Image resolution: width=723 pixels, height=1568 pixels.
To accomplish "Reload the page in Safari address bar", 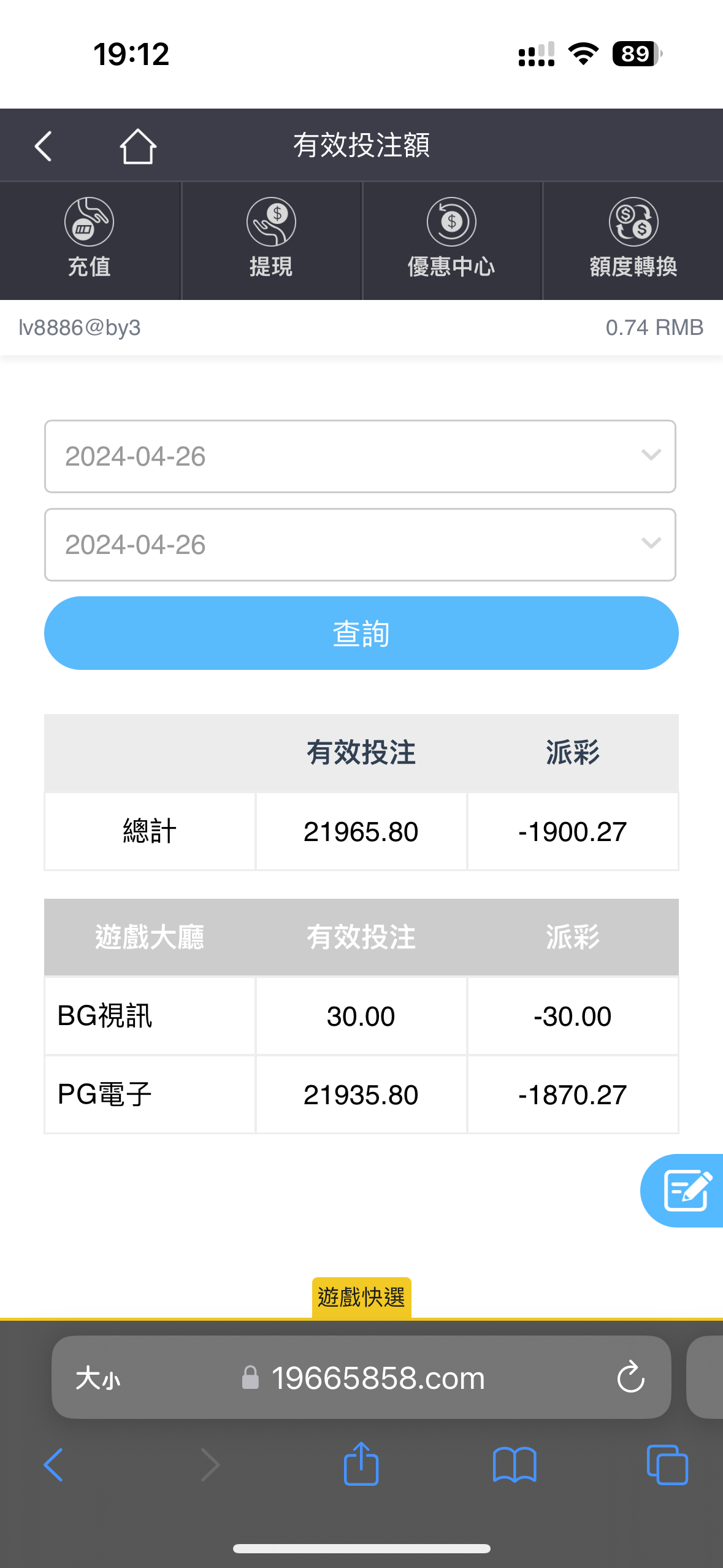I will tap(630, 1378).
